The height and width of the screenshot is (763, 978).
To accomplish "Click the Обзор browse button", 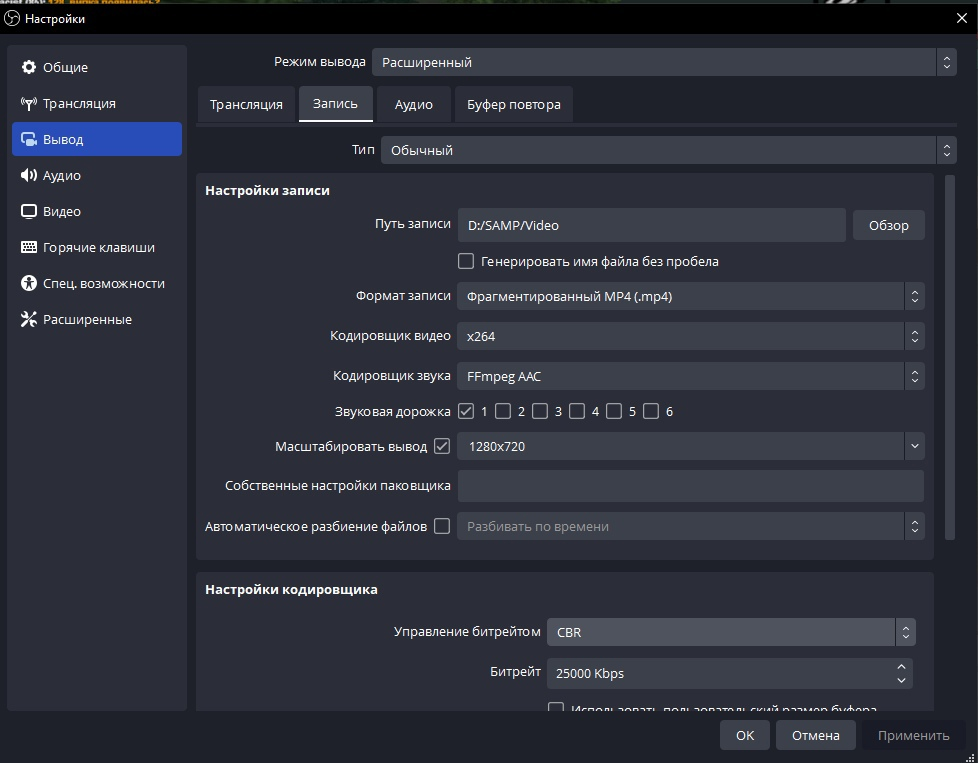I will (888, 225).
